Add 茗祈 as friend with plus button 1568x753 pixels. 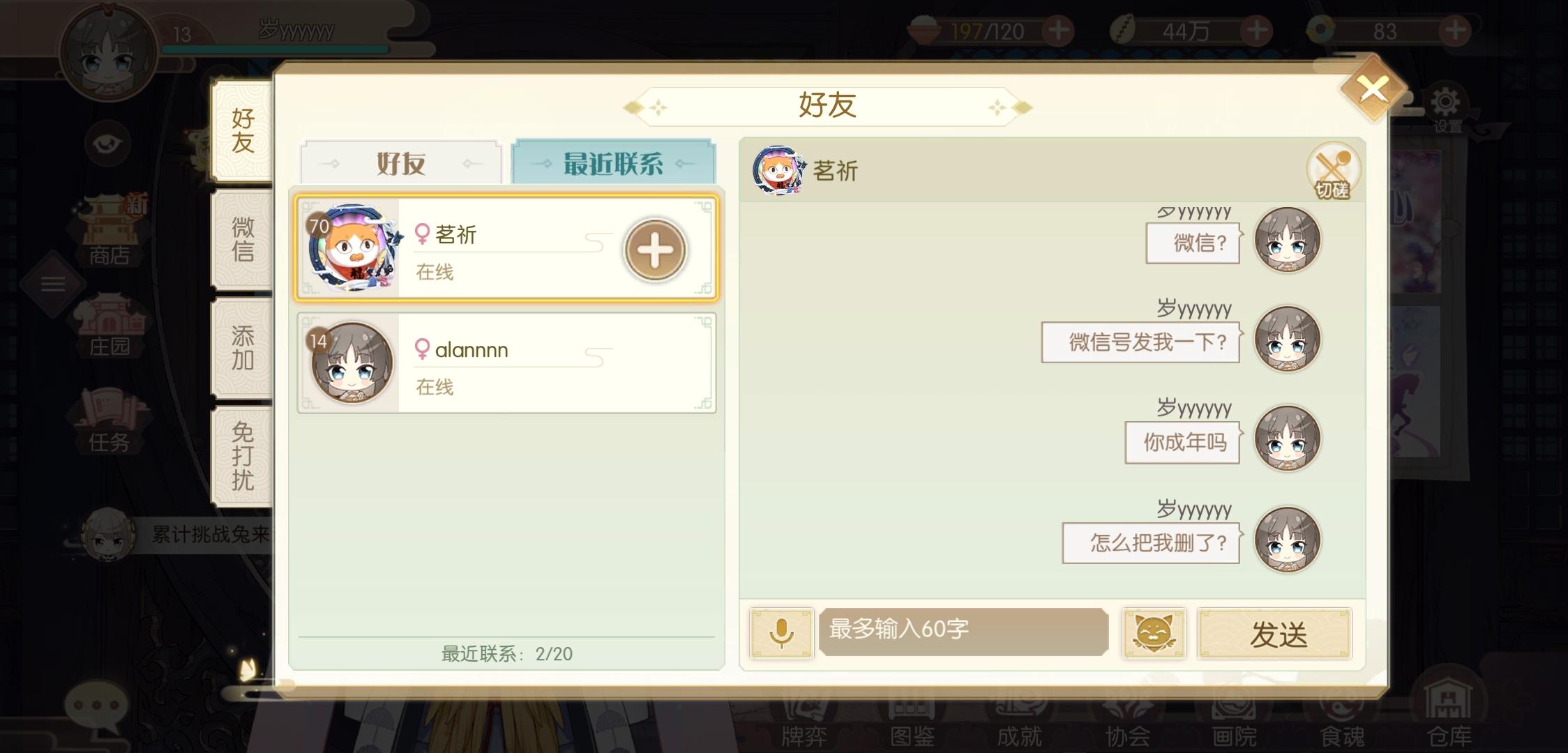pos(655,250)
